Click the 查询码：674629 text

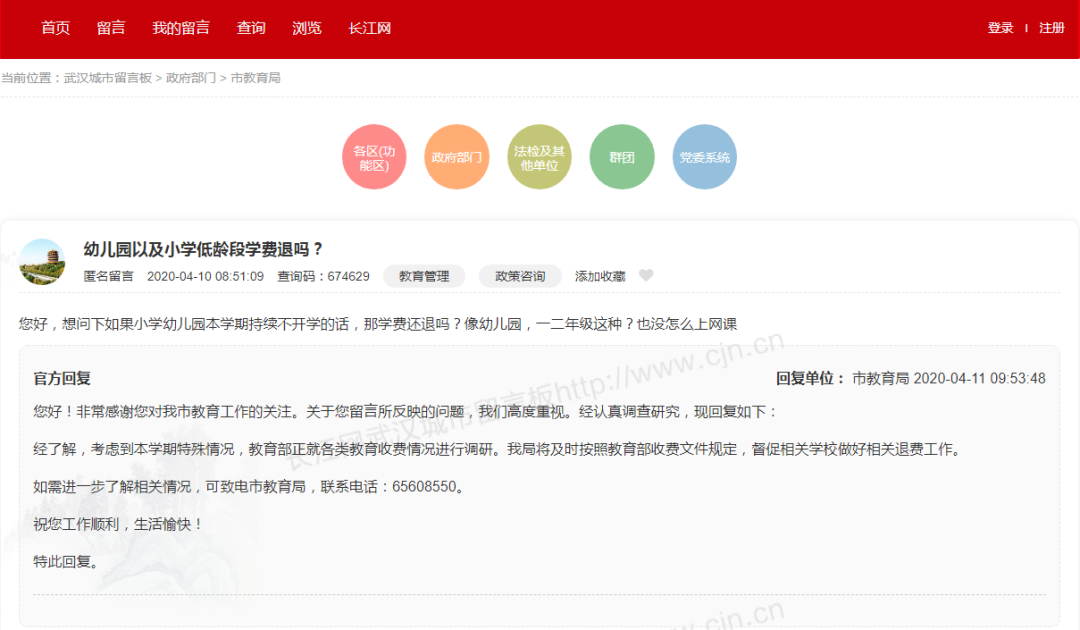pyautogui.click(x=324, y=276)
